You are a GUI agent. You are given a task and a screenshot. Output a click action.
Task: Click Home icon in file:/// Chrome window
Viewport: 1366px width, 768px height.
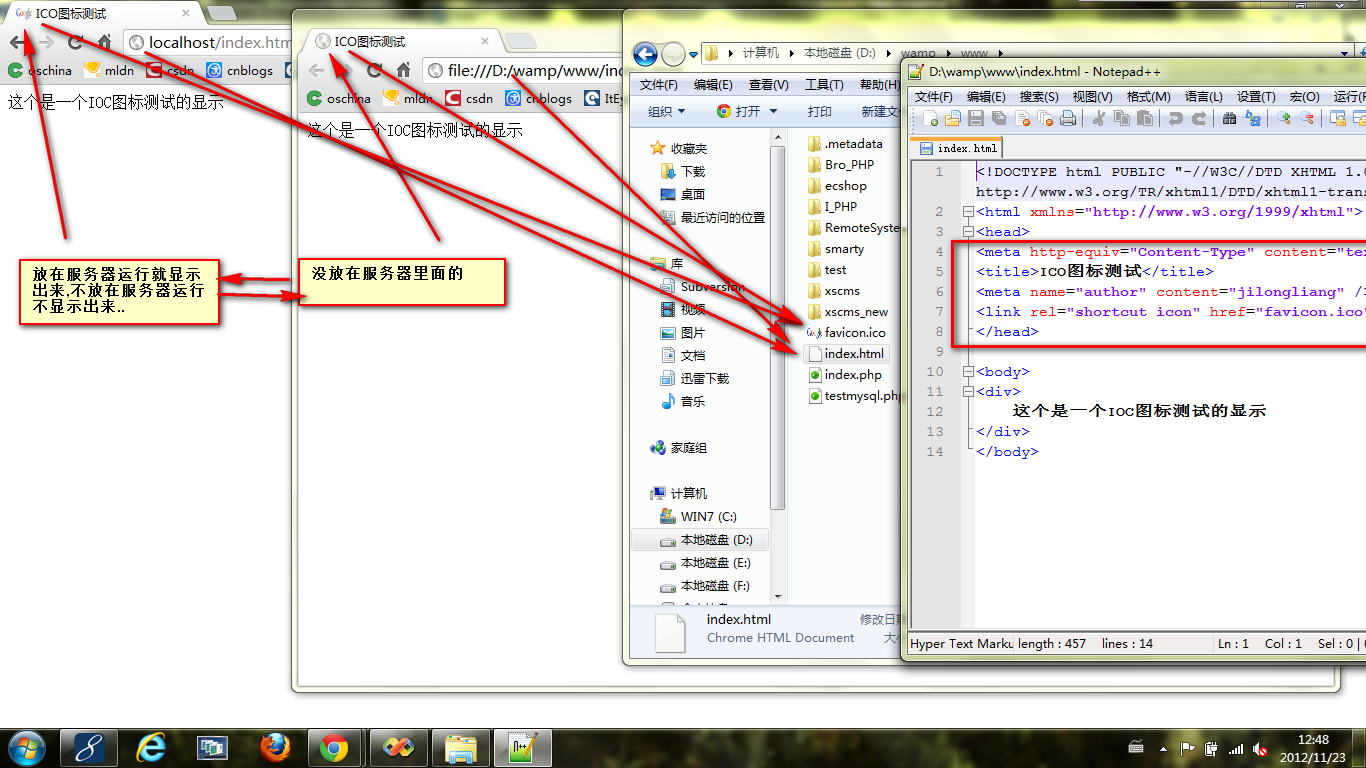pos(403,70)
